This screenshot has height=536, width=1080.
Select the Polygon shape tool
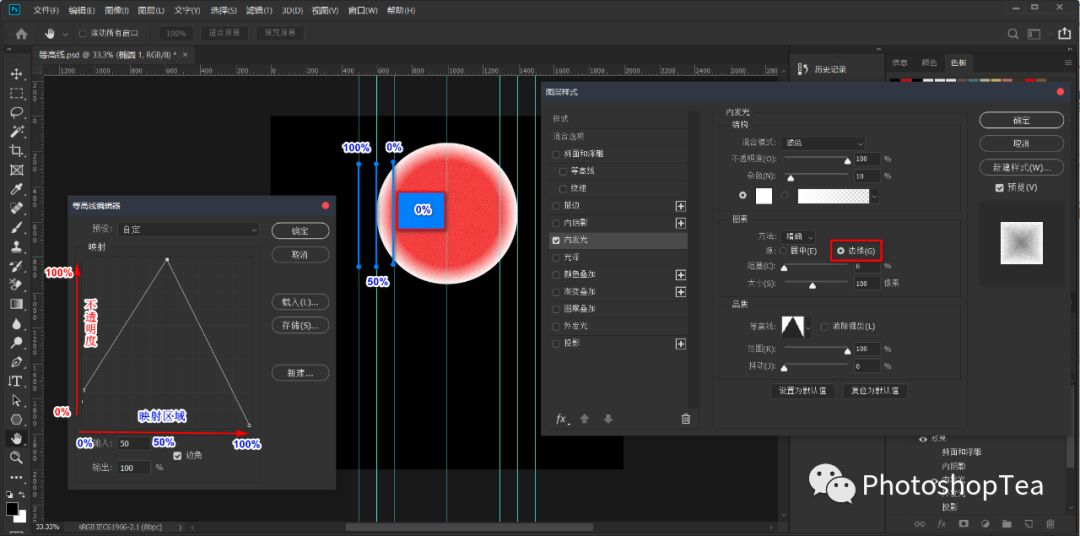click(17, 419)
